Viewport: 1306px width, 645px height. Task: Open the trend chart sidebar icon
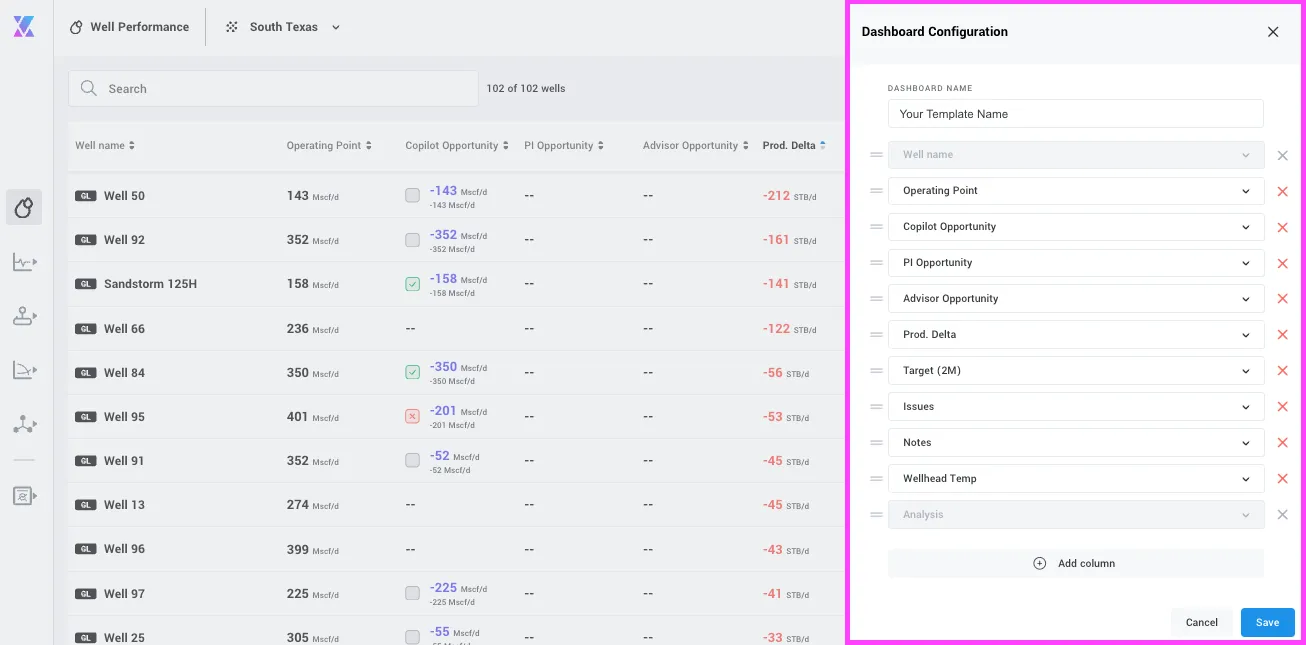(x=24, y=262)
